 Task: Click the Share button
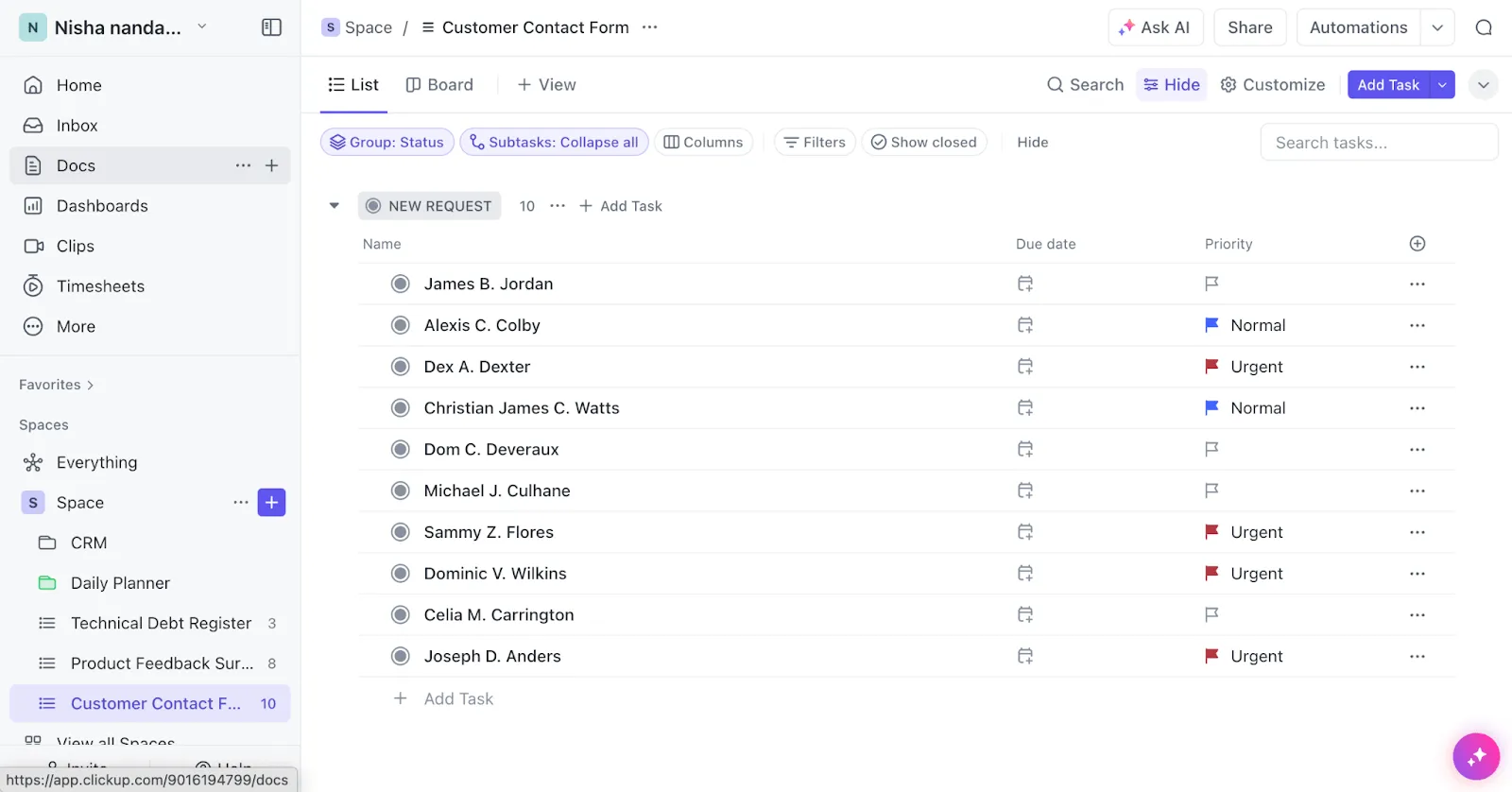tap(1249, 27)
